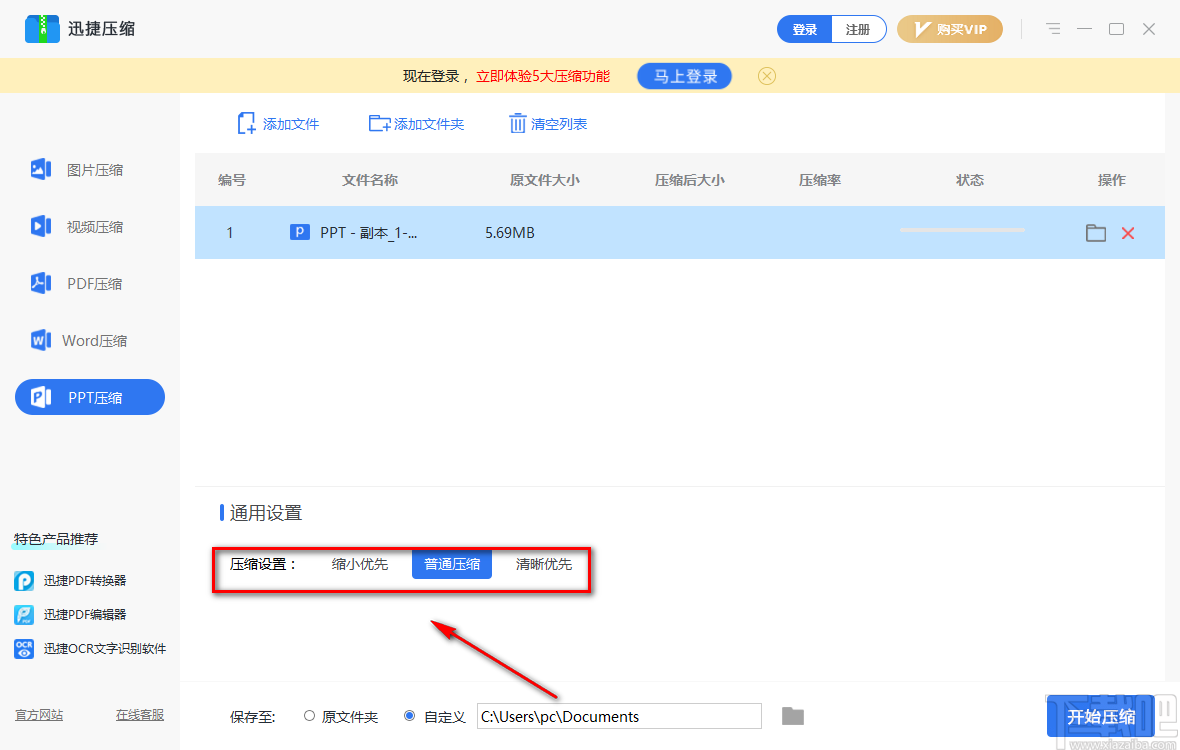
Task: Click the 迅捷压缩 app logo
Action: [42, 29]
